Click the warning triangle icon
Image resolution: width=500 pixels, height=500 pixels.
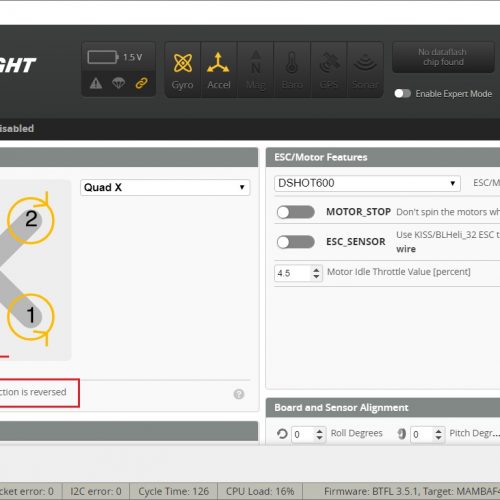(x=96, y=83)
